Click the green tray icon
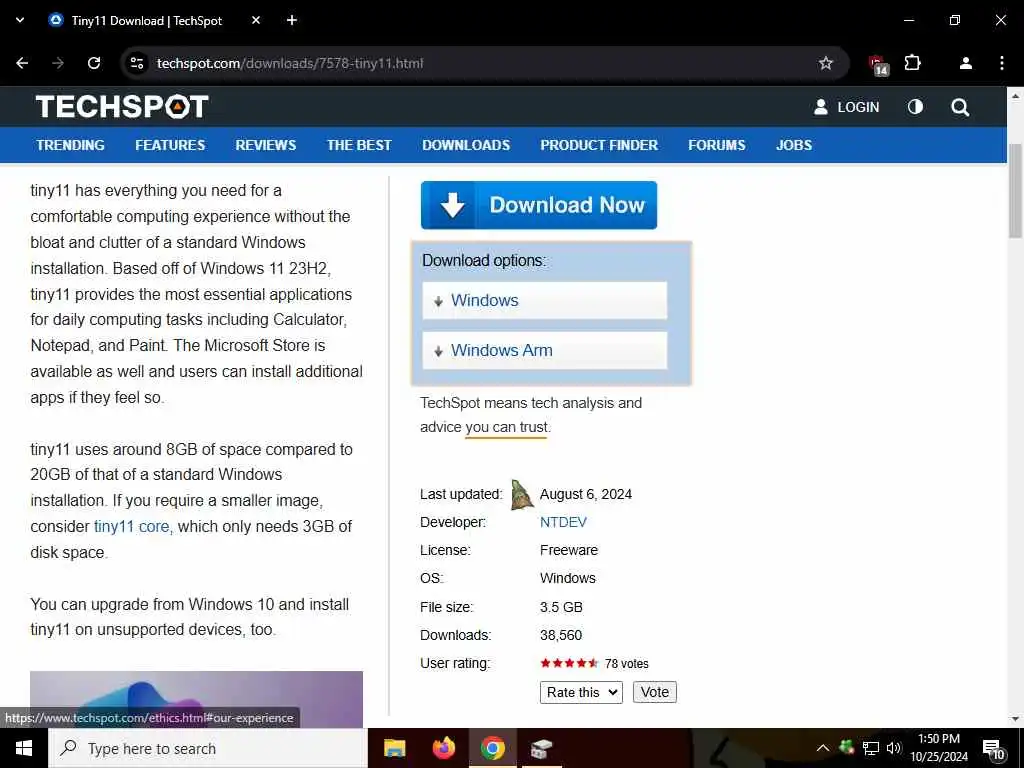 [846, 747]
